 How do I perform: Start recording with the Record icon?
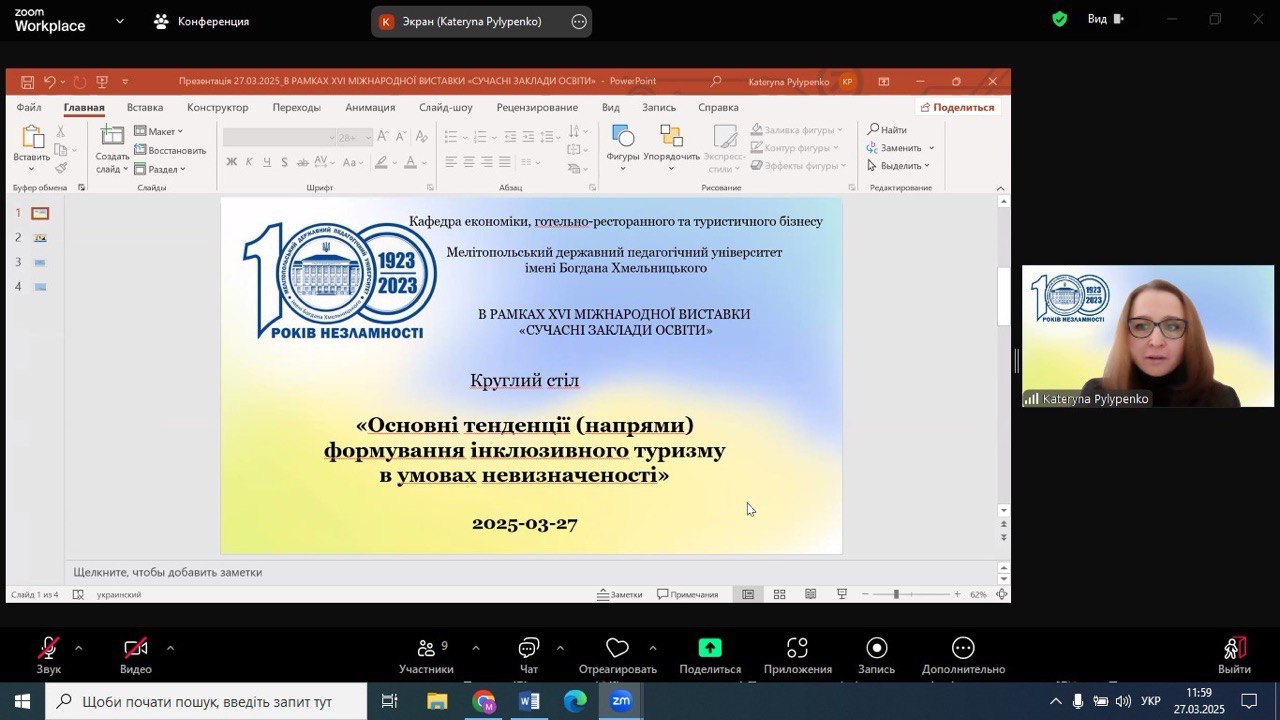tap(876, 649)
